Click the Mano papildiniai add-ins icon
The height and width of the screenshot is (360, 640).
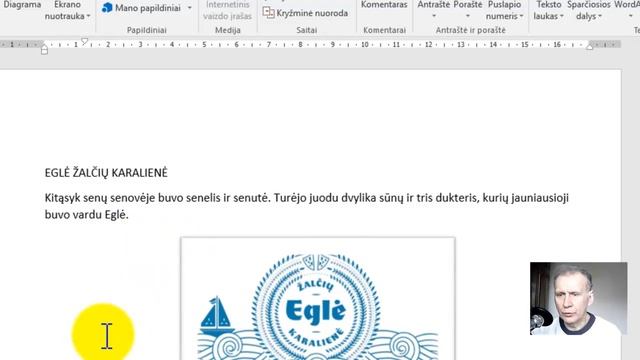click(107, 8)
